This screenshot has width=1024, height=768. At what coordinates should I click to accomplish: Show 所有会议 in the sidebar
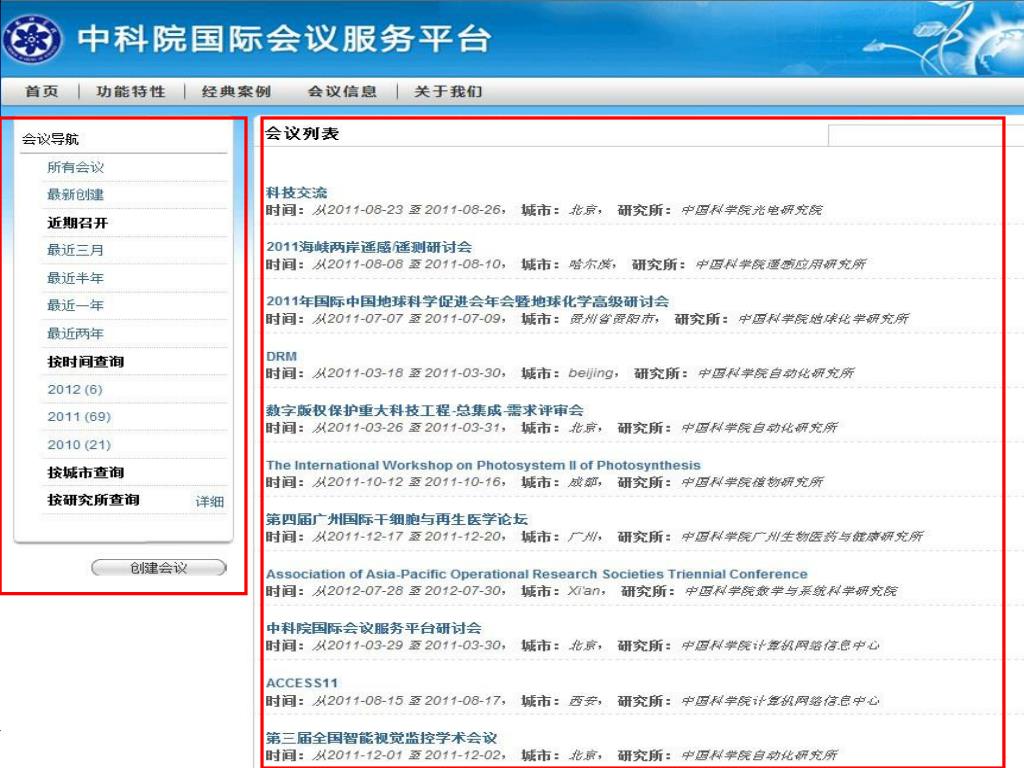(76, 167)
